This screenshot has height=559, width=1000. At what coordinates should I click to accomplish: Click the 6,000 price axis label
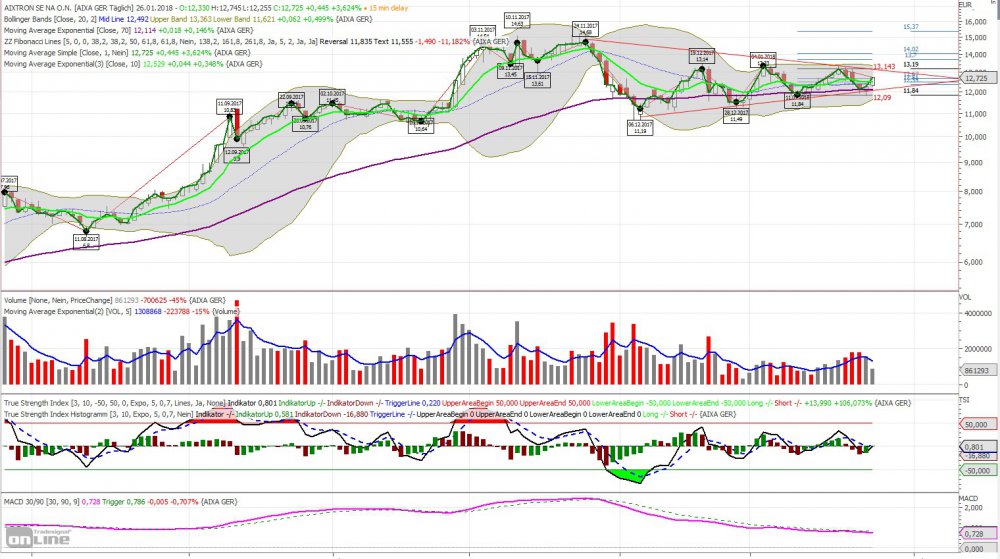[x=974, y=262]
